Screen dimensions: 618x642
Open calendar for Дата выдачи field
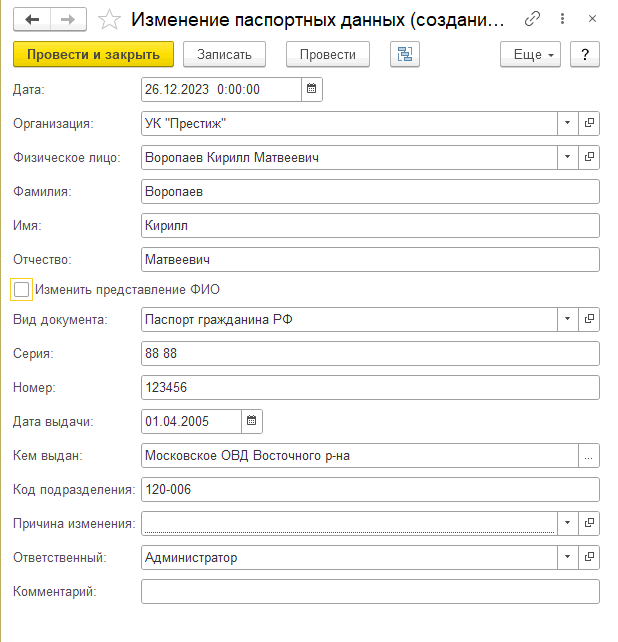[x=251, y=421]
